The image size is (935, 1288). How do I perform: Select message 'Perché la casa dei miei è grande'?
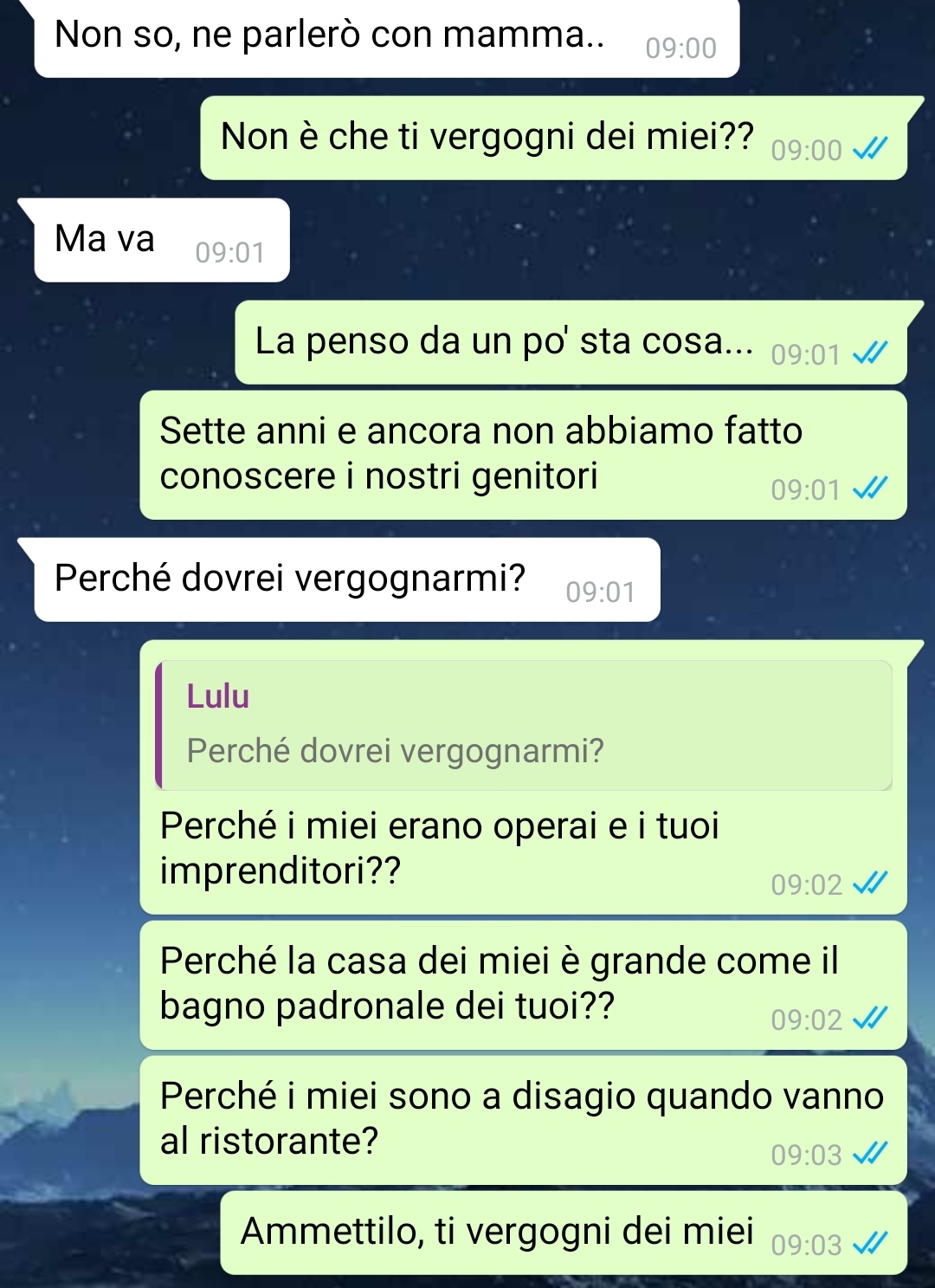point(523,985)
